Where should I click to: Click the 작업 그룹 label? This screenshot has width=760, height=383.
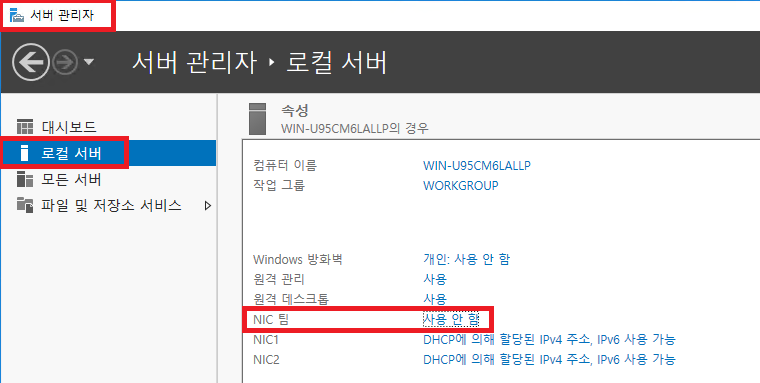click(x=279, y=186)
